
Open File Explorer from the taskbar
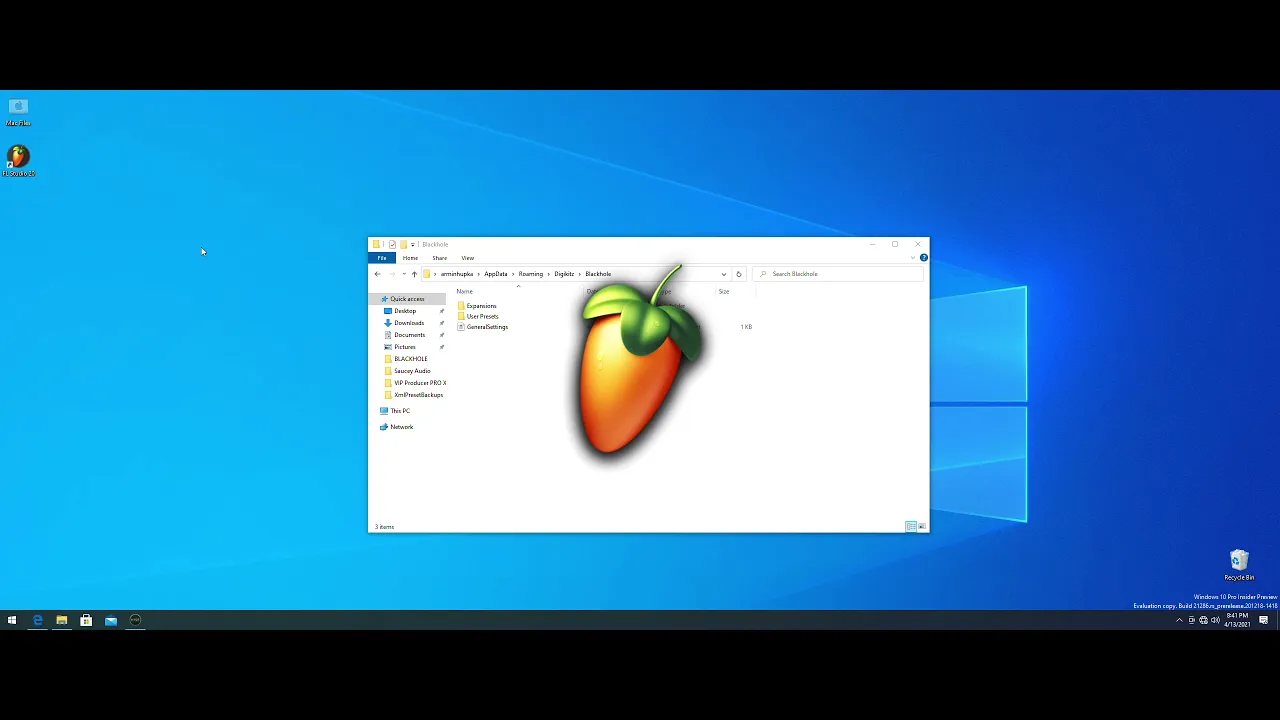[62, 620]
